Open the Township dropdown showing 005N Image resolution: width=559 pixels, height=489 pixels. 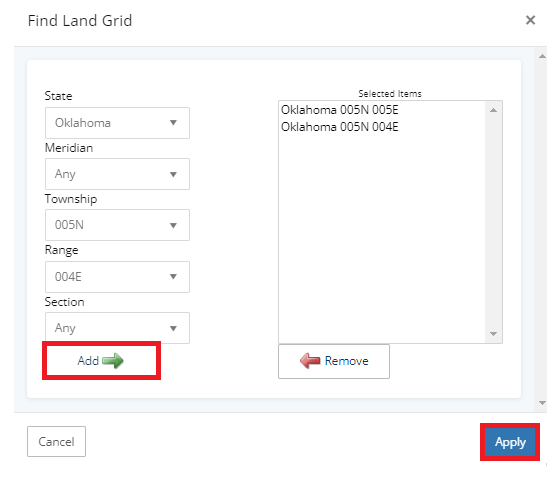click(x=117, y=225)
